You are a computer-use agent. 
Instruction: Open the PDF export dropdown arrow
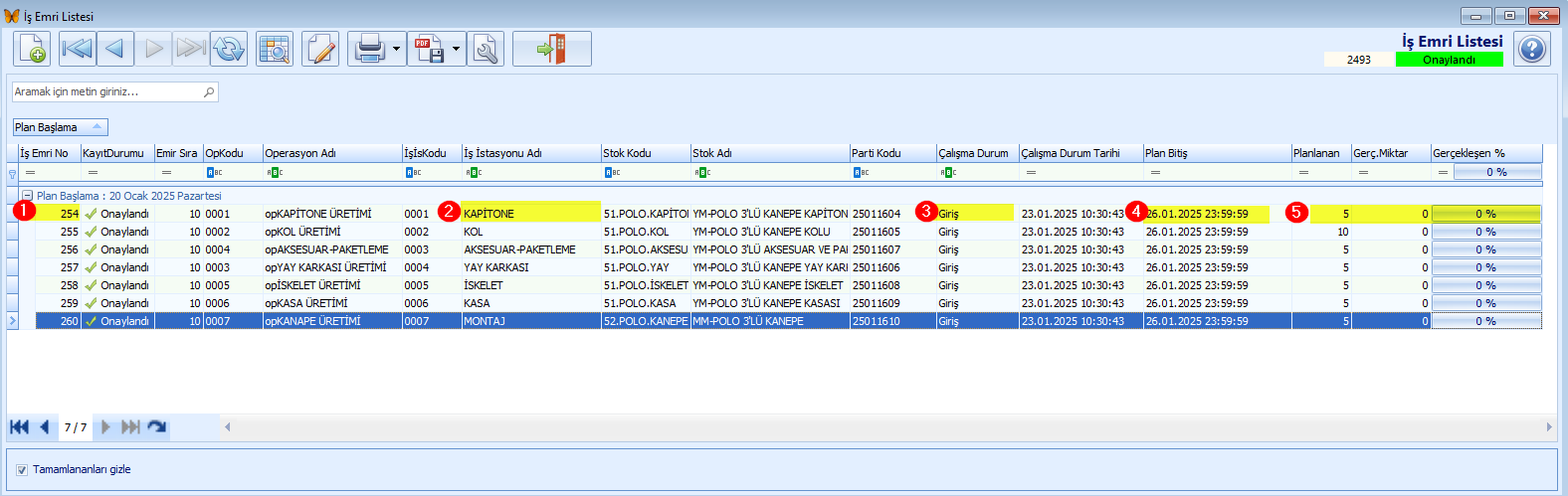pos(456,49)
